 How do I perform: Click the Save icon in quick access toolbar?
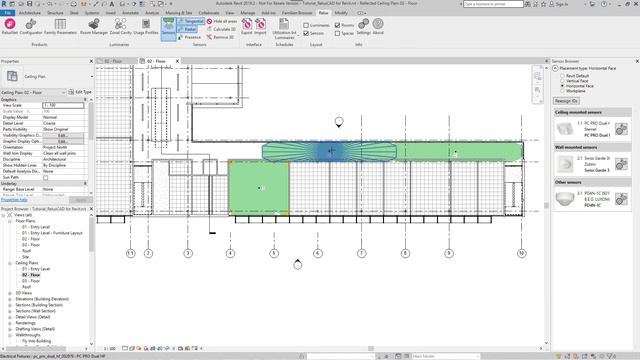(29, 4)
